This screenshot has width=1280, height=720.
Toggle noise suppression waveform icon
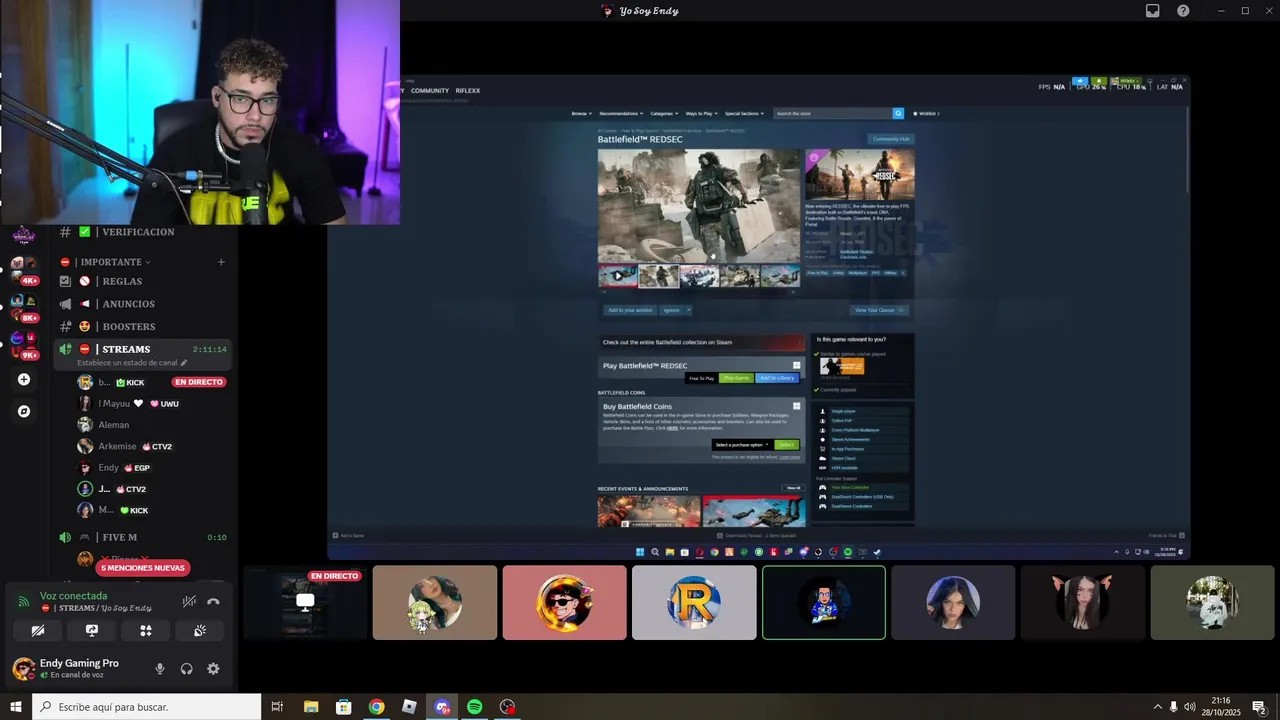coord(189,601)
